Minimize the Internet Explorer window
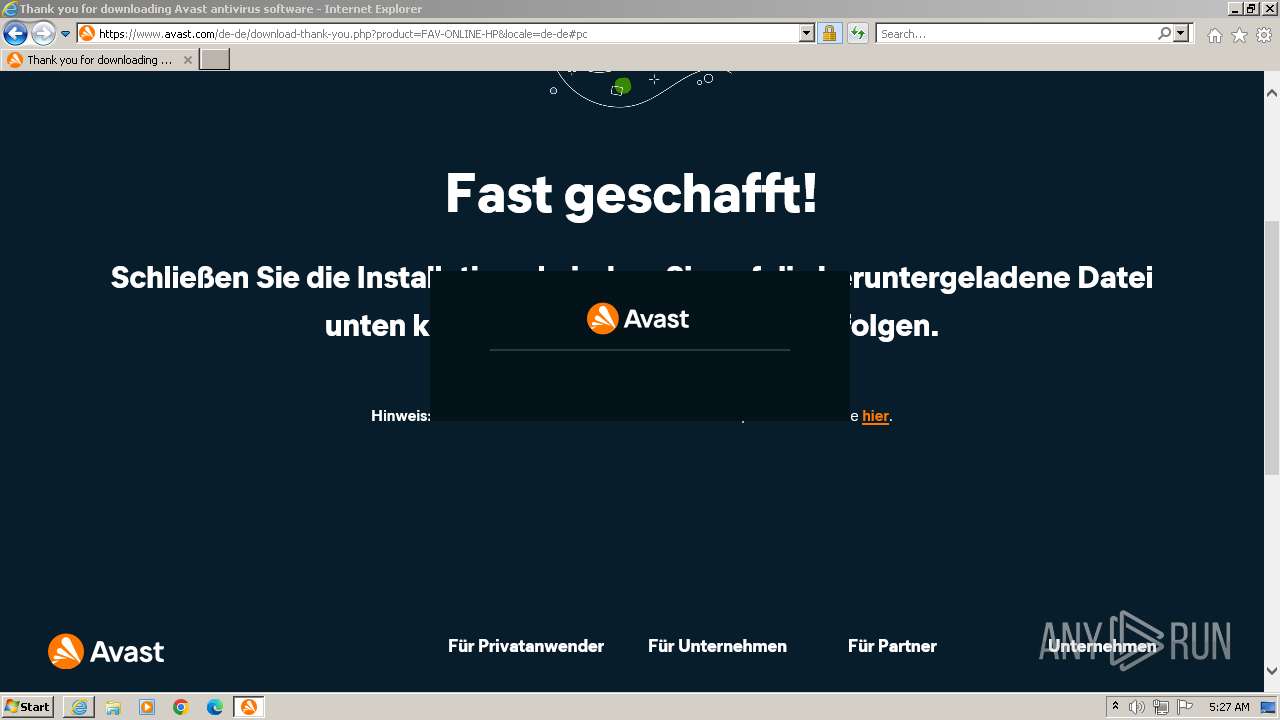 pyautogui.click(x=1234, y=8)
